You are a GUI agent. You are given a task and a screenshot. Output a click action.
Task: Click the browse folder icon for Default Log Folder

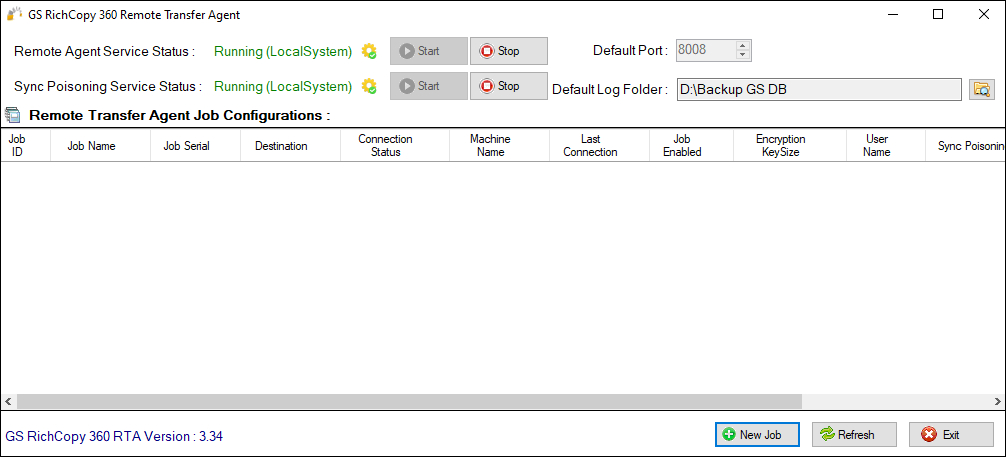tap(982, 89)
